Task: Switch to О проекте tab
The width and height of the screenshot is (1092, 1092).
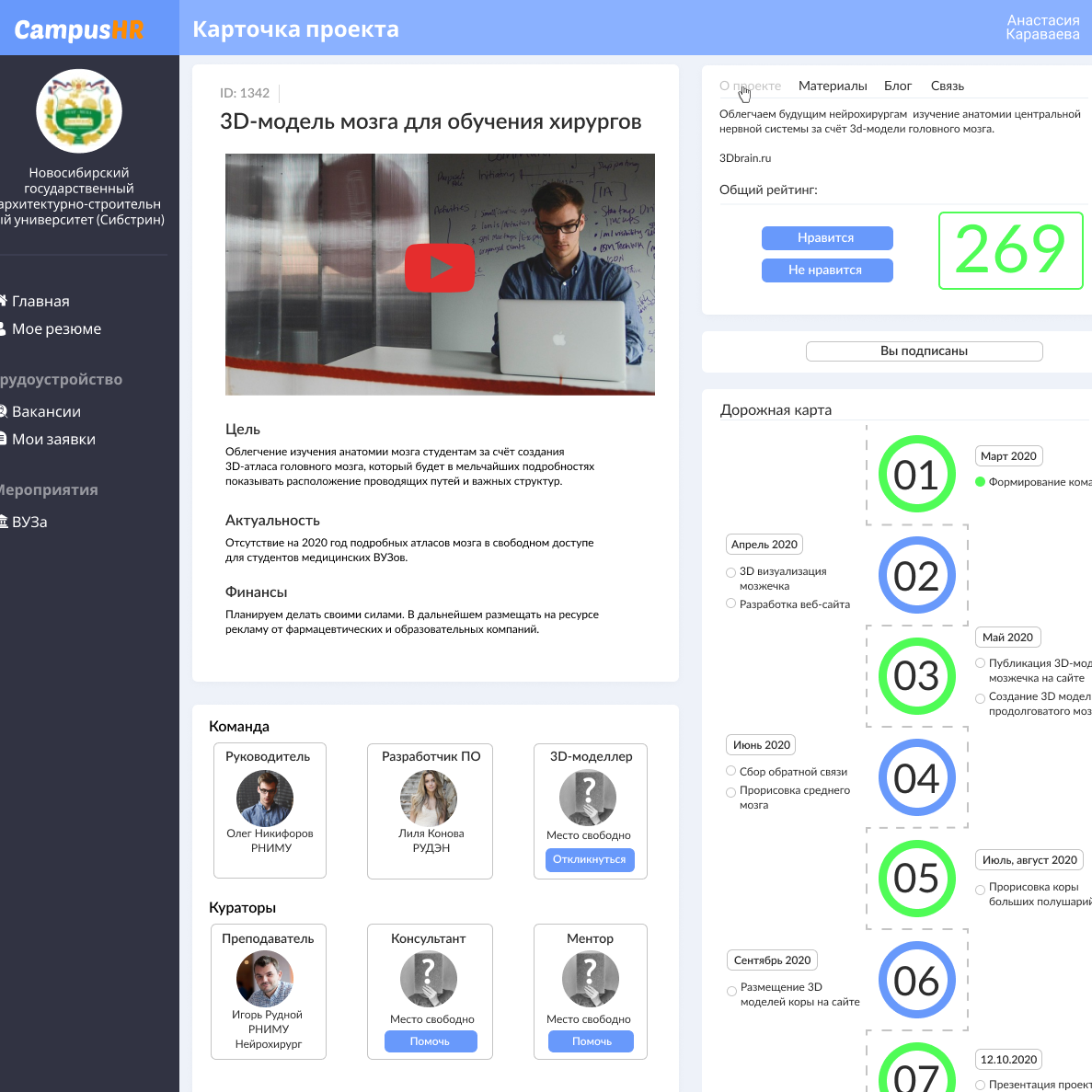Action: [750, 86]
